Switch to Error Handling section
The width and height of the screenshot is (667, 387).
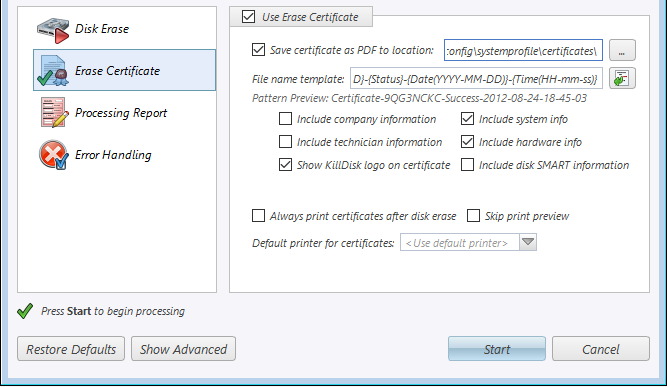(113, 155)
